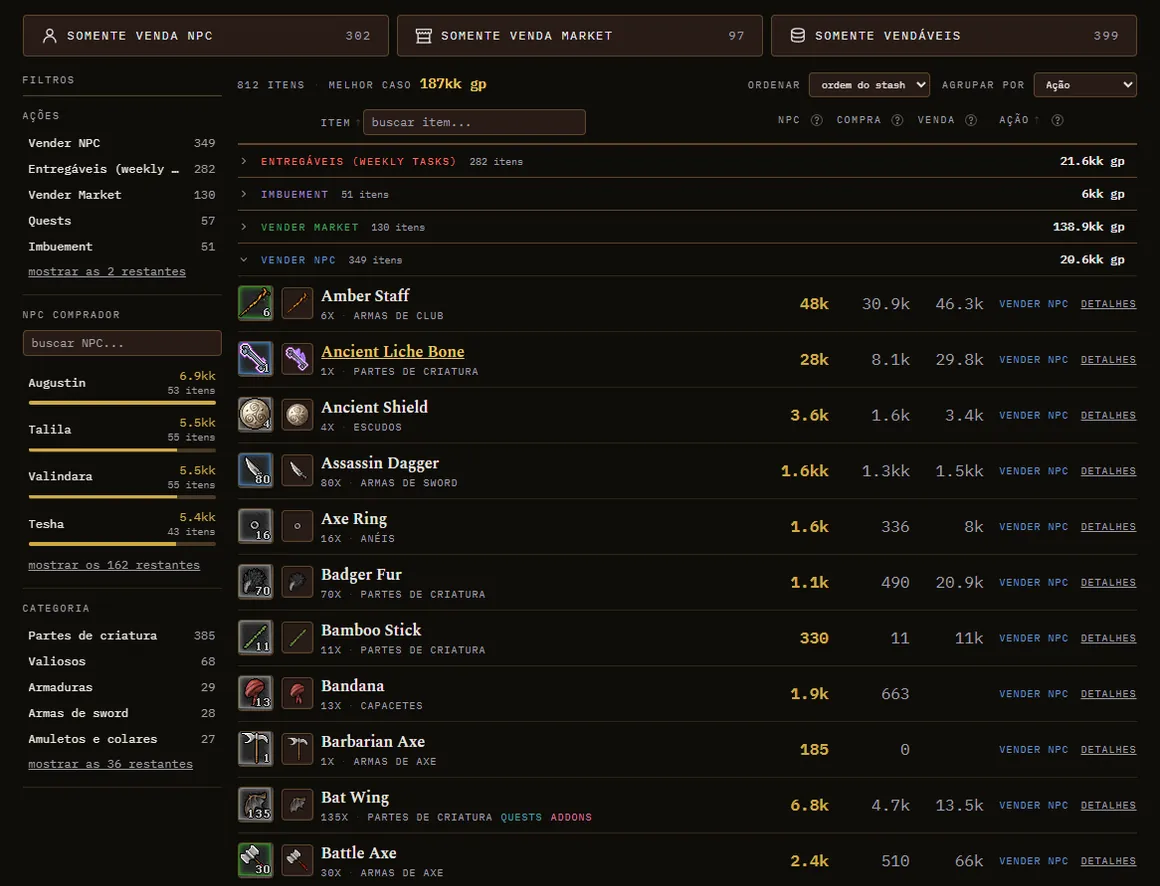Expand the Imbuement group
Image resolution: width=1160 pixels, height=886 pixels.
[687, 194]
